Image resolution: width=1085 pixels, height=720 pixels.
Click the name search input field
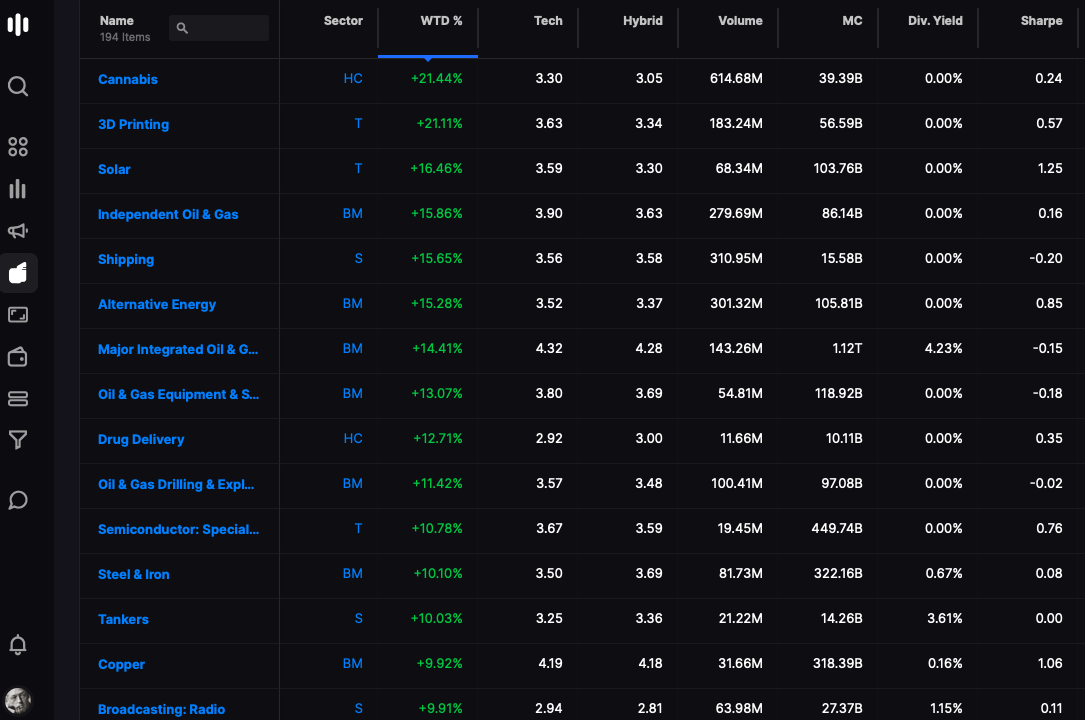219,28
